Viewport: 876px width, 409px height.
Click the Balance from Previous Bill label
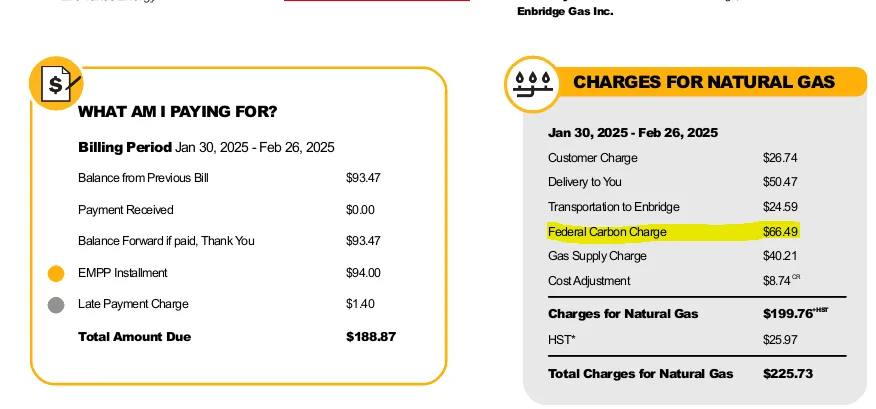click(143, 178)
